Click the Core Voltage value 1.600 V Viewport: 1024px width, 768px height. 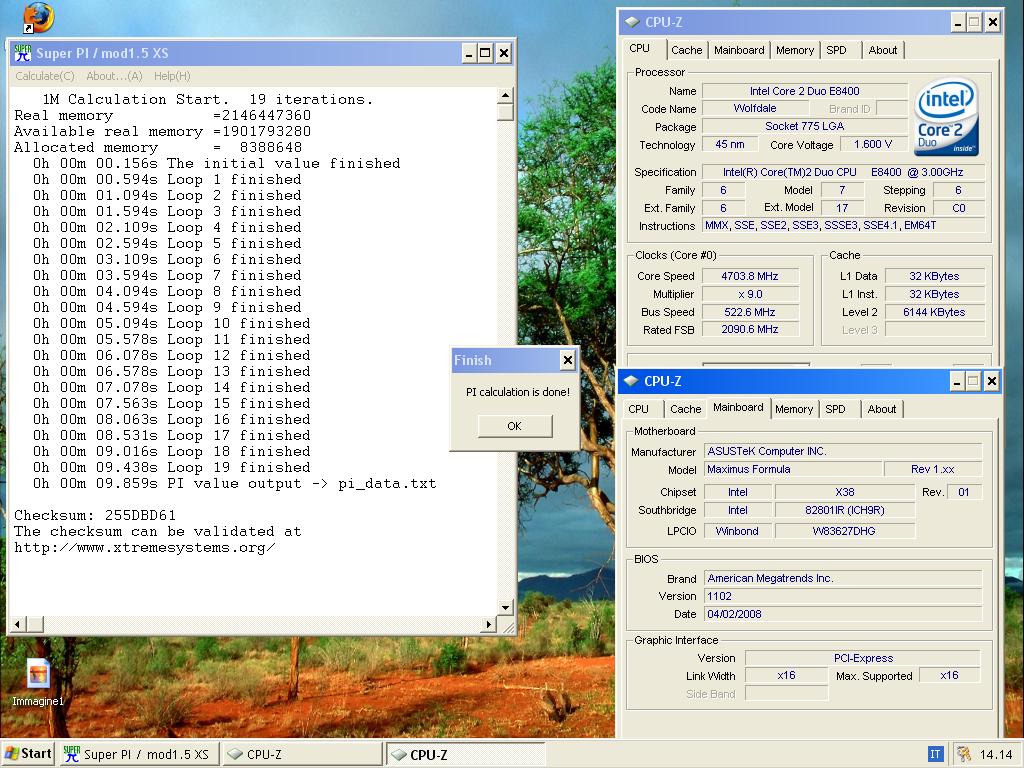click(873, 144)
